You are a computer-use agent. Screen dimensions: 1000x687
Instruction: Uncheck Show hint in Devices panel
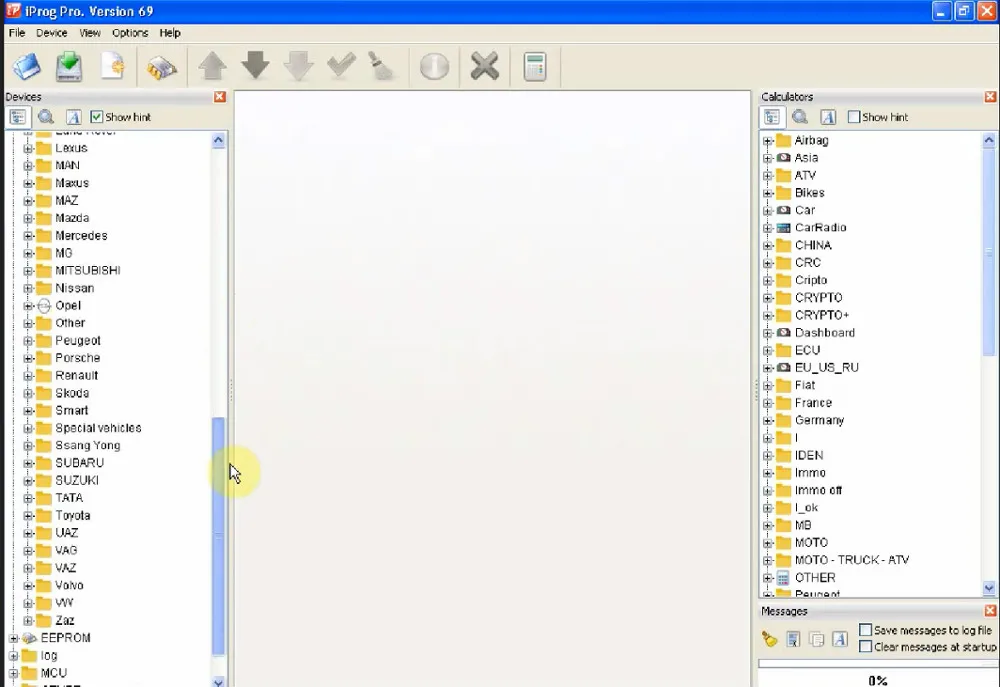96,117
